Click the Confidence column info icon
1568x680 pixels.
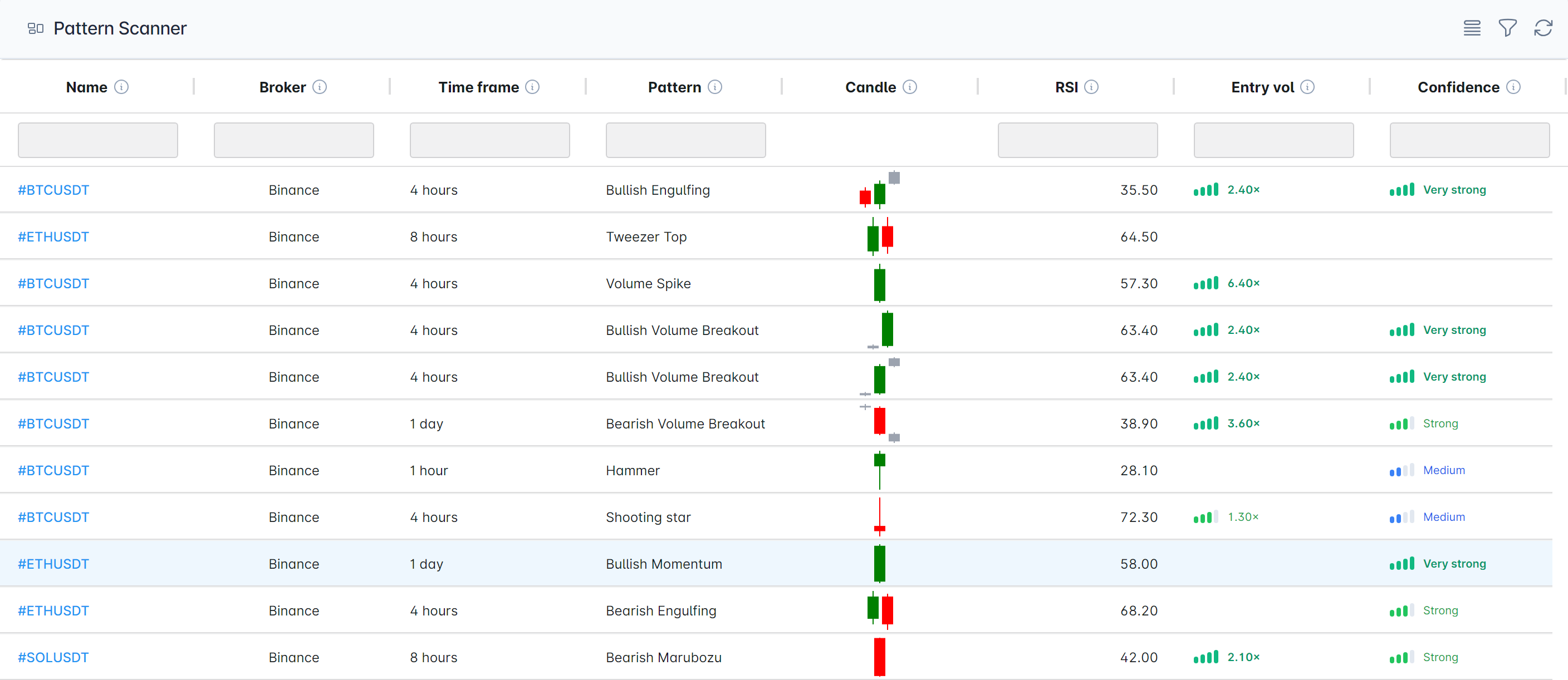click(1513, 87)
